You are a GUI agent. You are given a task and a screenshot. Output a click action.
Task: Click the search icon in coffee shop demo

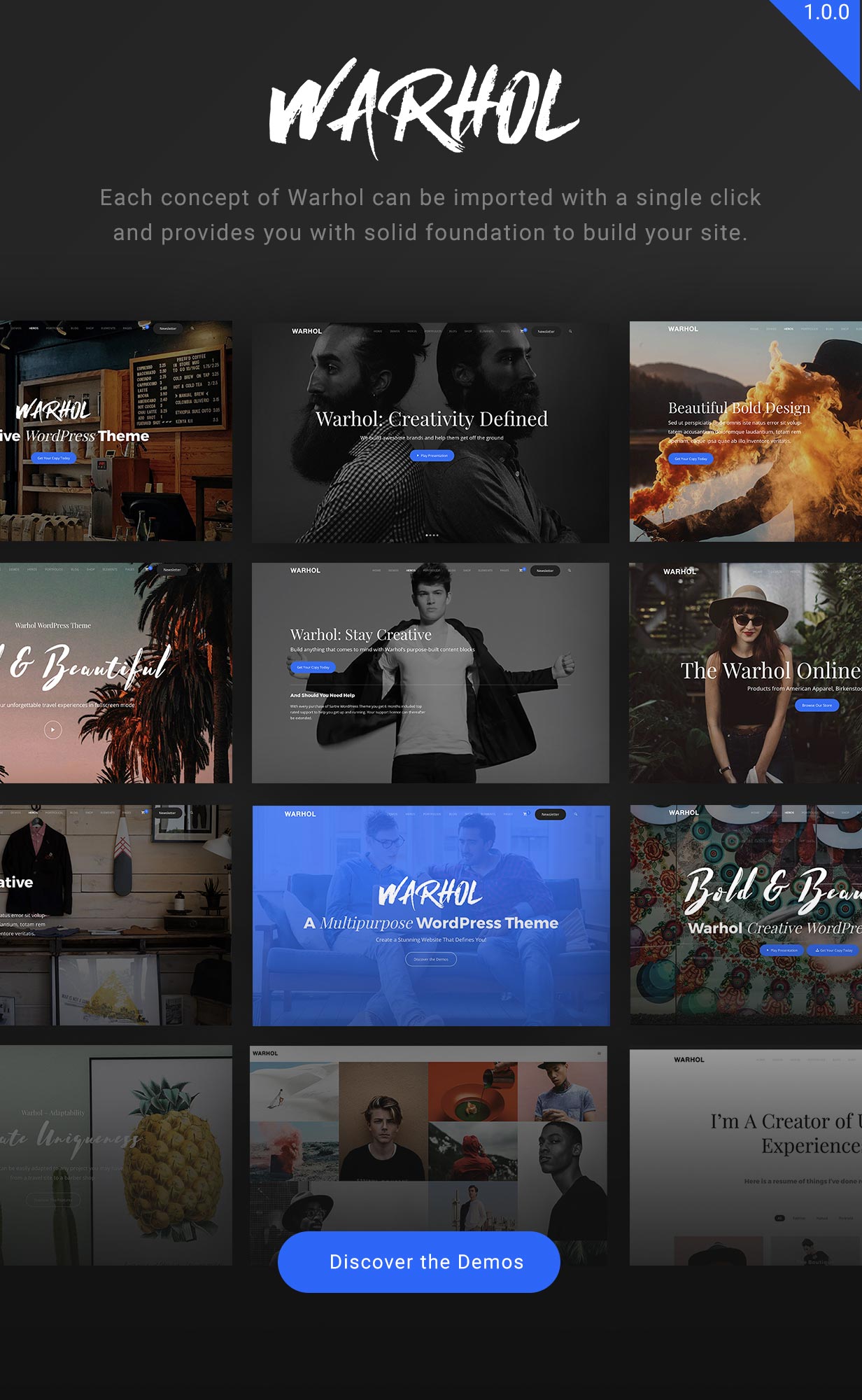pyautogui.click(x=192, y=328)
